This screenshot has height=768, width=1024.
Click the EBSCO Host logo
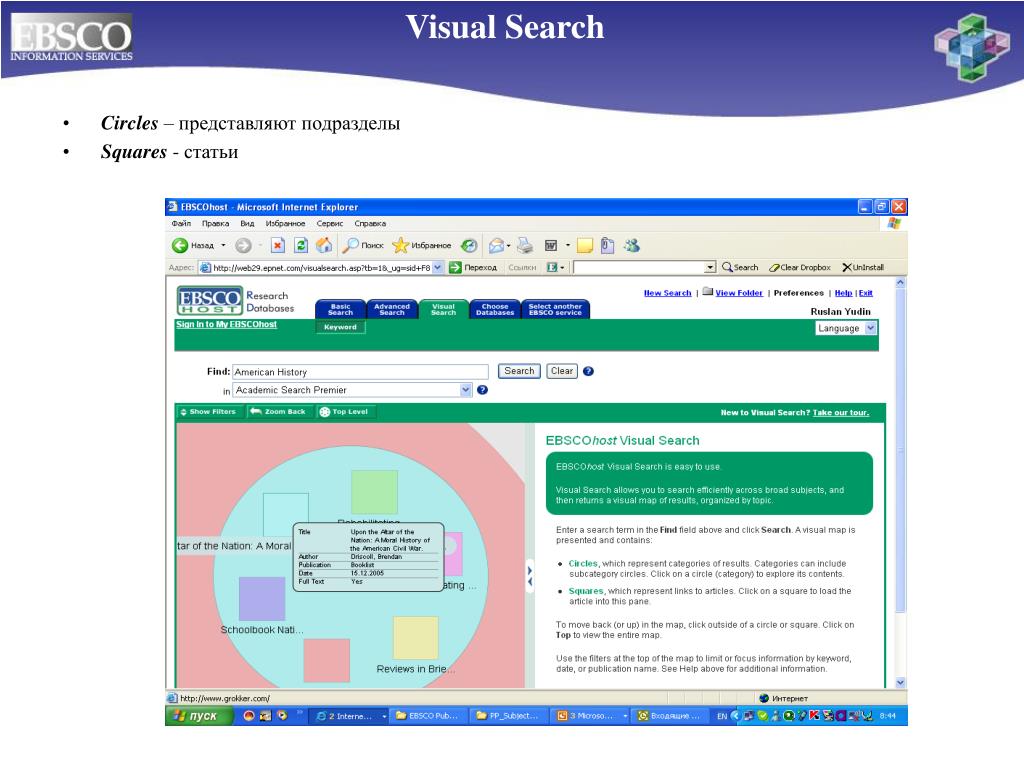point(210,301)
